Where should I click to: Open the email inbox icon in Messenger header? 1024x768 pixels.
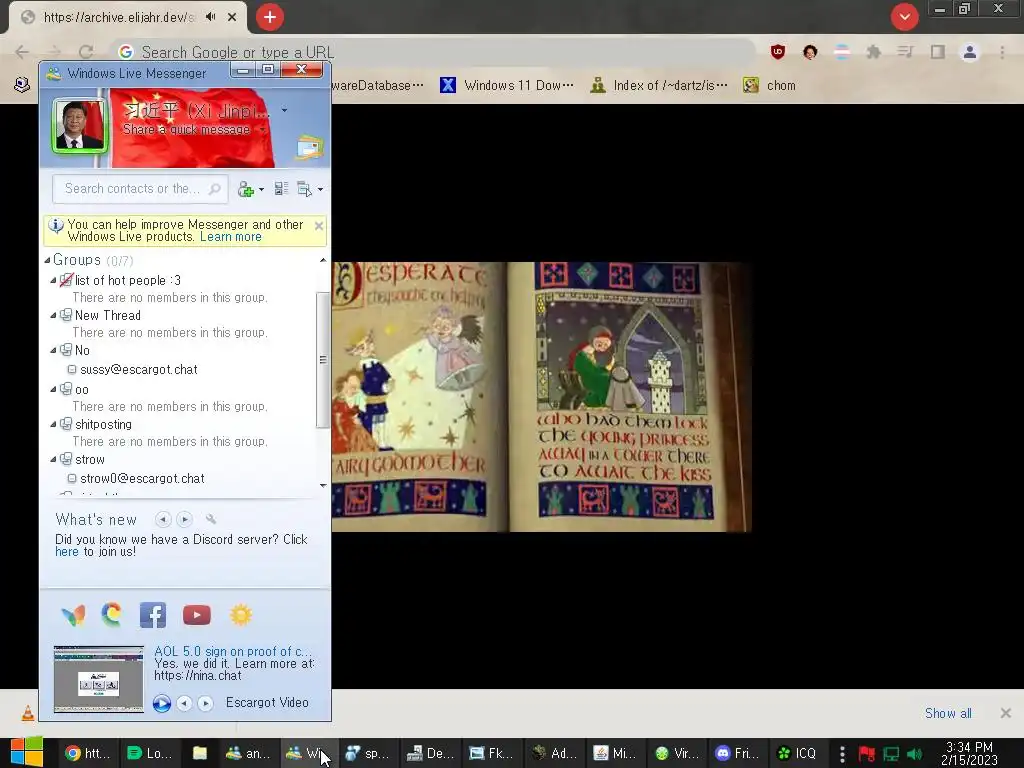[x=310, y=147]
